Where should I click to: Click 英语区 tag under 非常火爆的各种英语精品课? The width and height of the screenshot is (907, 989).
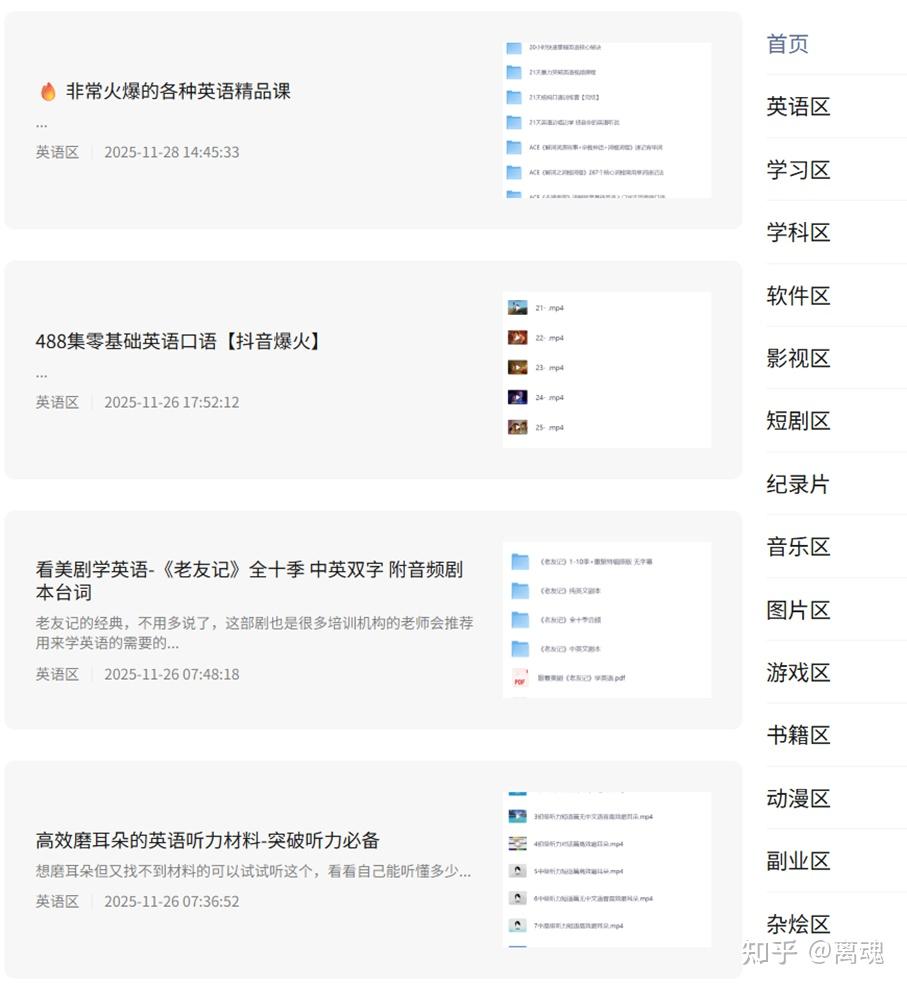(x=57, y=152)
